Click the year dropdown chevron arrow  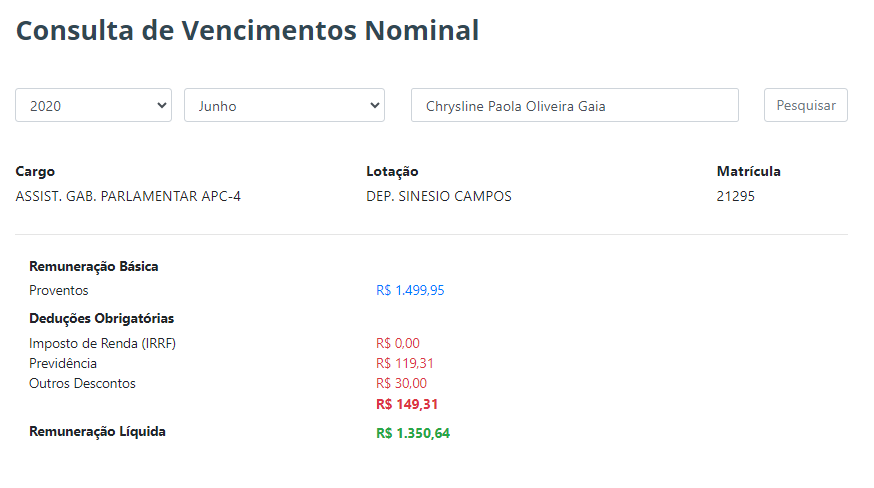(x=162, y=105)
